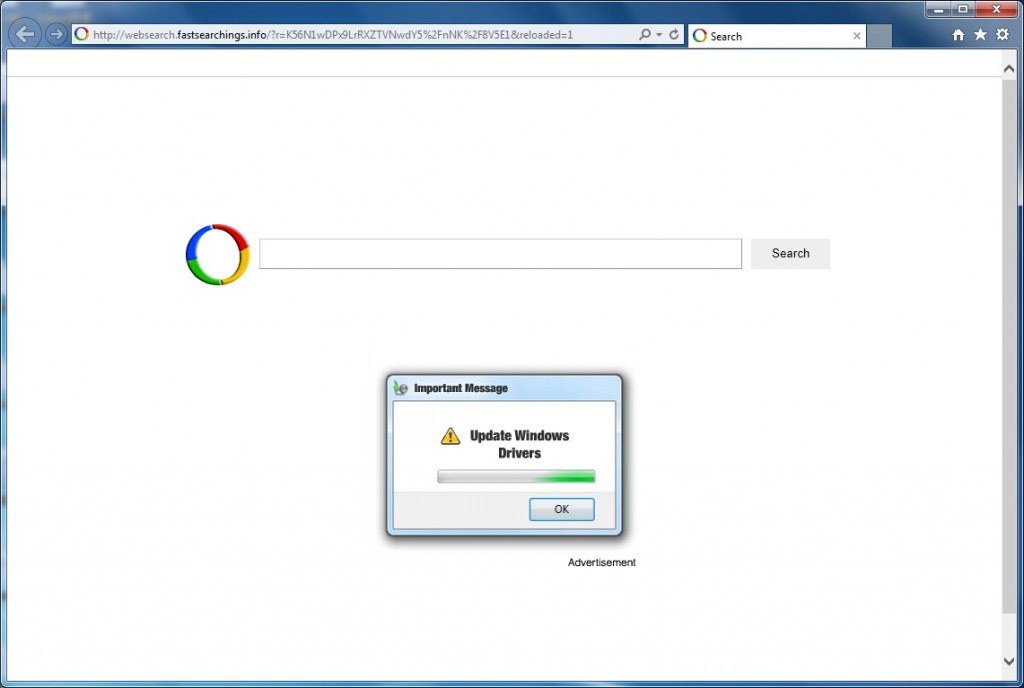
Task: Click the URL text in the address bar
Action: (x=332, y=35)
